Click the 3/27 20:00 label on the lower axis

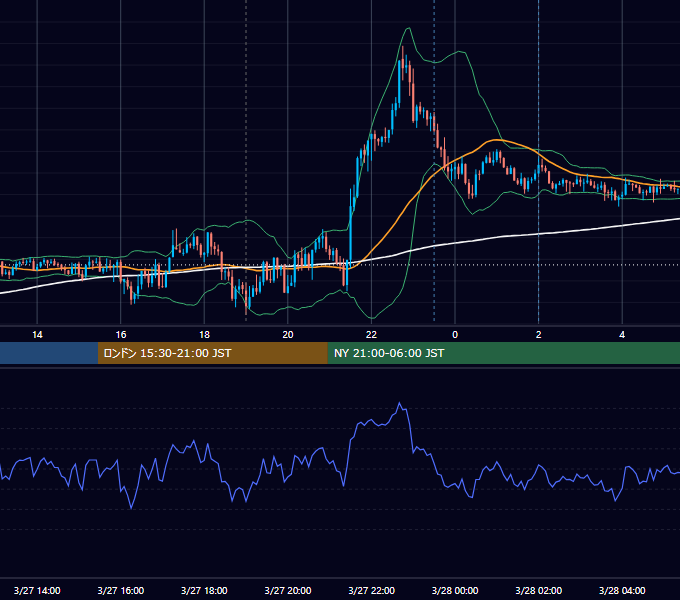(288, 590)
